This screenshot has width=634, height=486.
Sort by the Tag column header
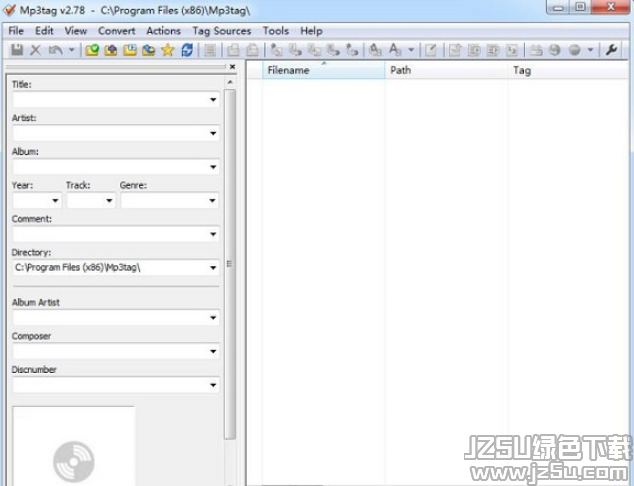click(x=568, y=70)
